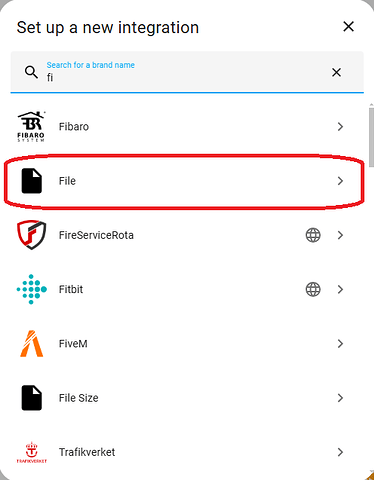The height and width of the screenshot is (480, 374).
Task: Expand the Fibaro entry chevron
Action: point(340,127)
